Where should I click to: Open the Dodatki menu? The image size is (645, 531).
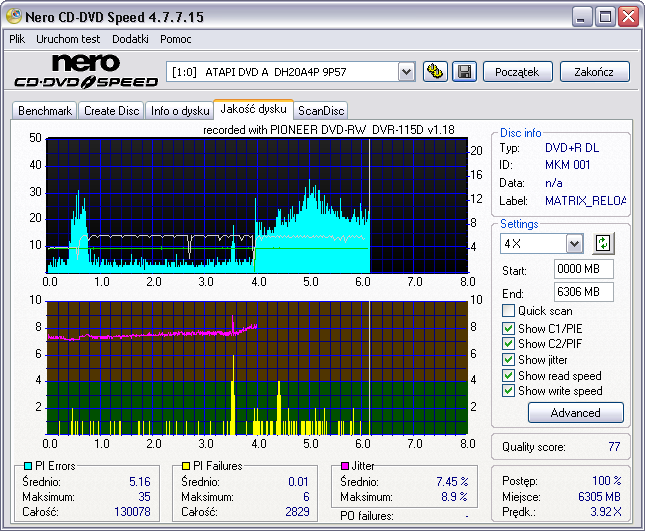[x=130, y=39]
